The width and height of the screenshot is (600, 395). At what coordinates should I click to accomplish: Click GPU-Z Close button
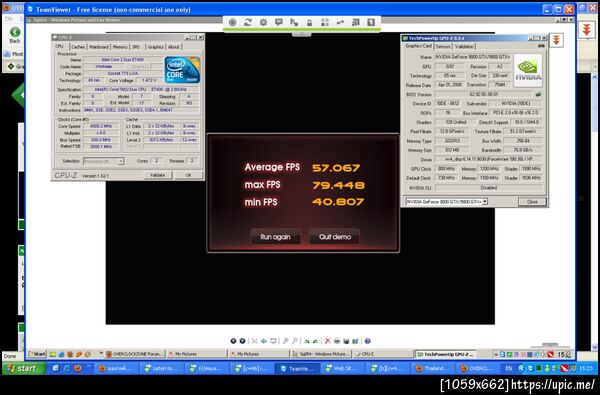532,201
